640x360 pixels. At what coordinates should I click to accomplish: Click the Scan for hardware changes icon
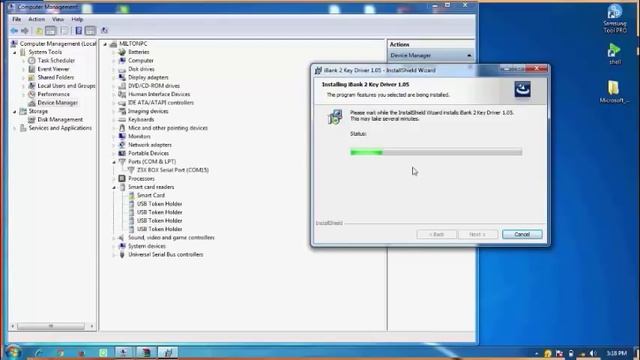(x=104, y=31)
